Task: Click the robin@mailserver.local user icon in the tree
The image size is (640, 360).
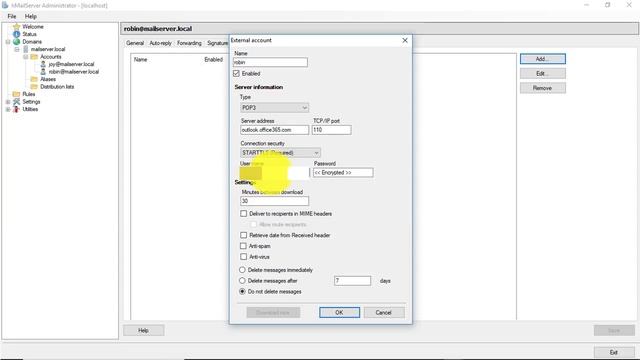Action: (43, 71)
